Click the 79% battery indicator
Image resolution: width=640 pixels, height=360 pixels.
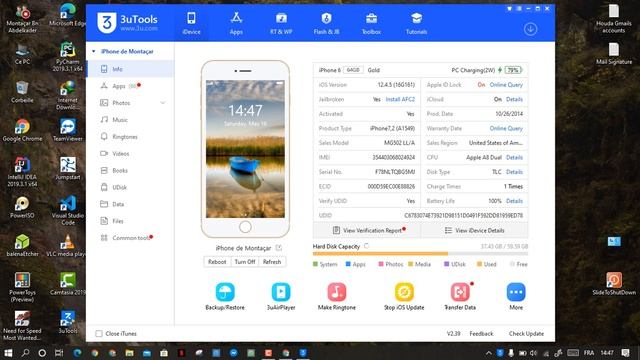pos(513,70)
